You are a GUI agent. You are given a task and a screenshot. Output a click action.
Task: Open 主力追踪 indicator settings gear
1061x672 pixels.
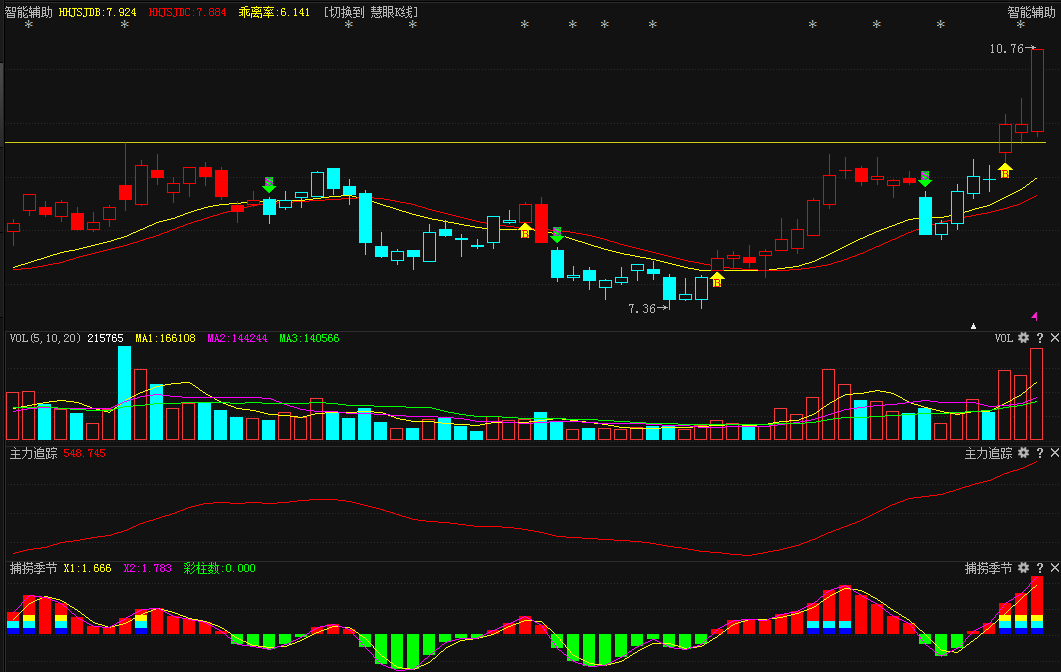point(1023,454)
